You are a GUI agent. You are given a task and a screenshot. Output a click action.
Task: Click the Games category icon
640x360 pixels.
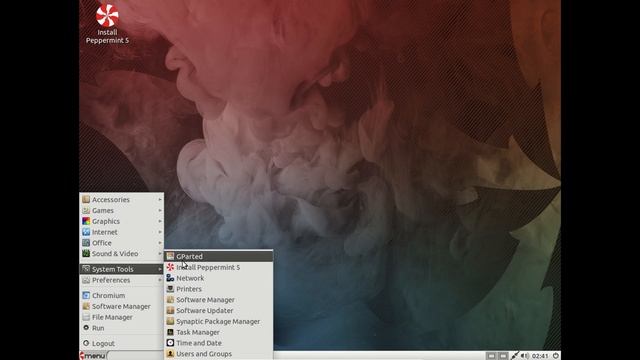pos(86,210)
